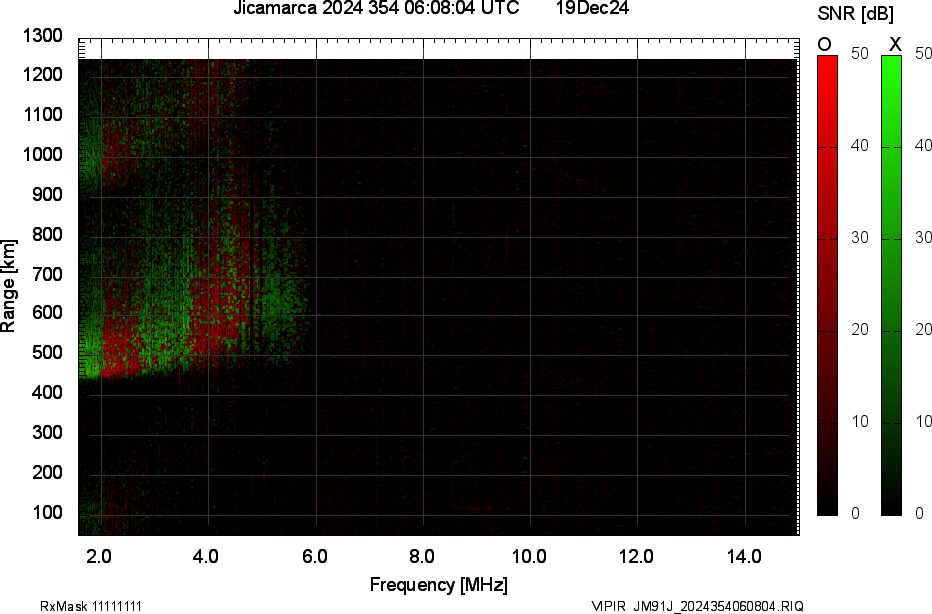This screenshot has height=614, width=932.
Task: Click the 400 range tick label
Action: [x=47, y=392]
